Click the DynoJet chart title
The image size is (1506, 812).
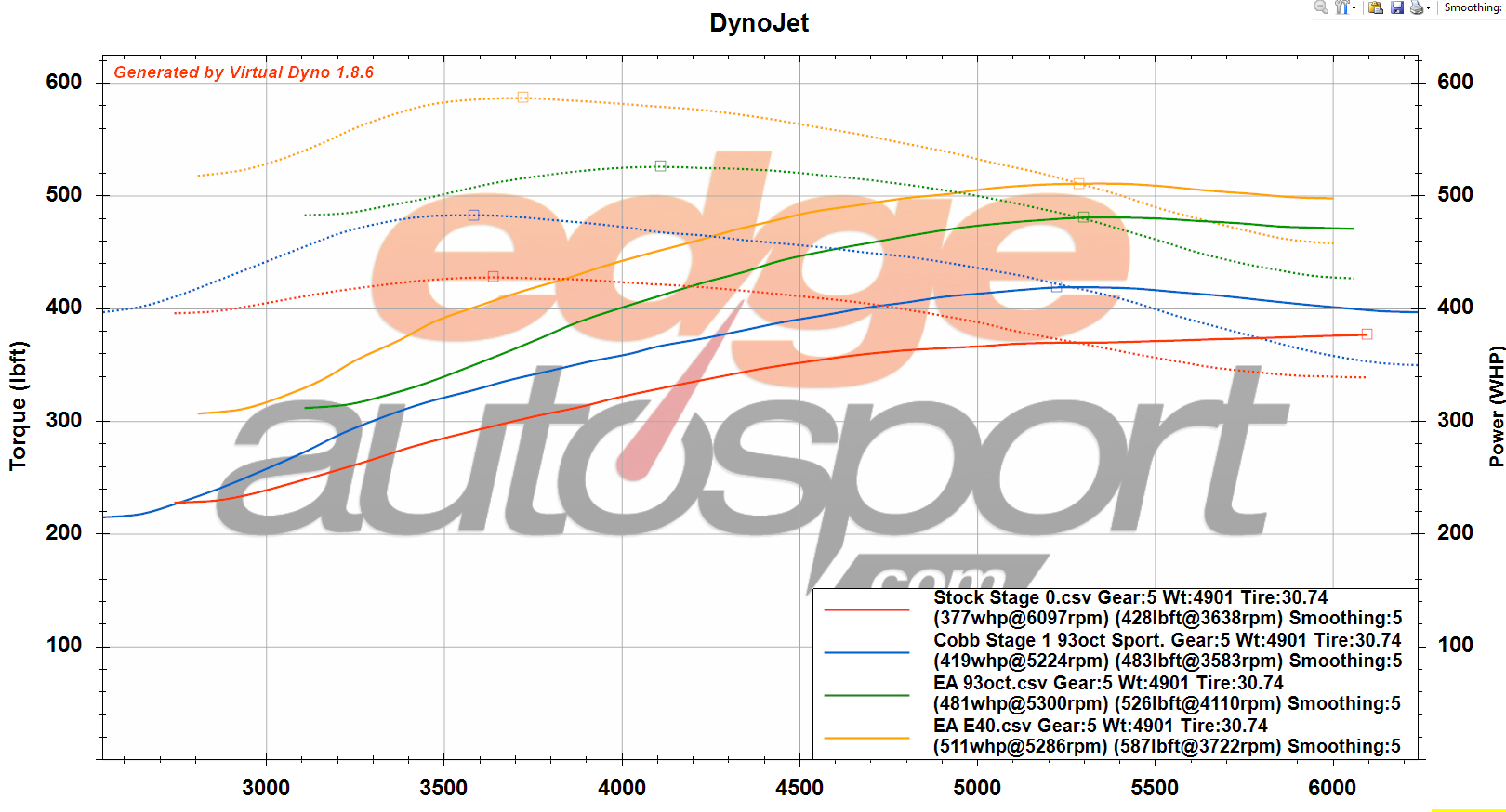759,23
